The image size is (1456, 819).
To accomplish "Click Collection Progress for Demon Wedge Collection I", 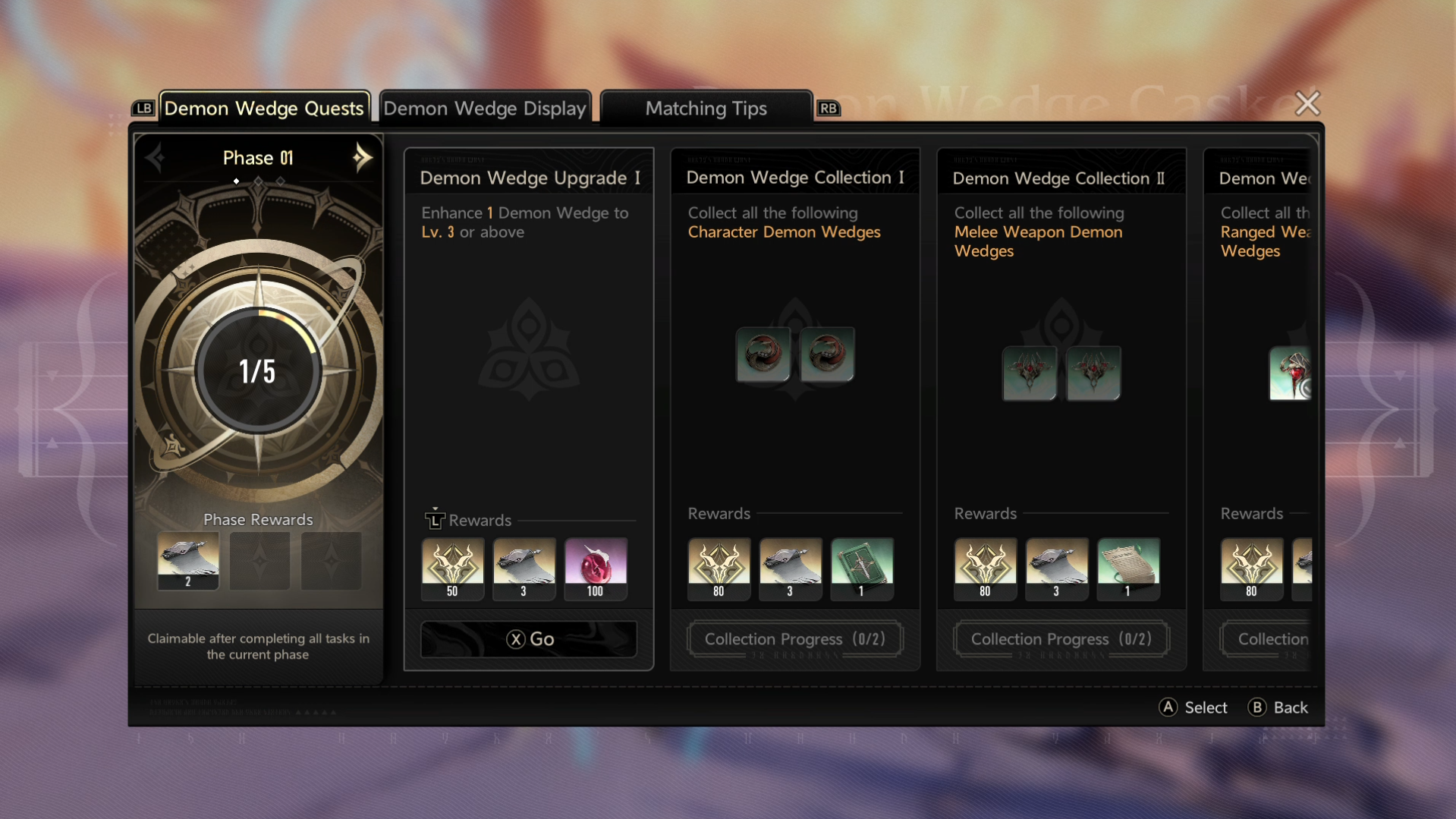I will tap(795, 639).
